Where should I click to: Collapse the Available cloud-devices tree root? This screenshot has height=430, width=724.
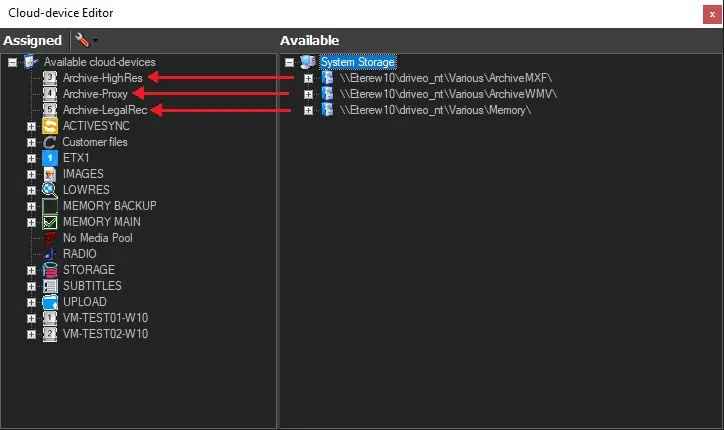pyautogui.click(x=12, y=62)
